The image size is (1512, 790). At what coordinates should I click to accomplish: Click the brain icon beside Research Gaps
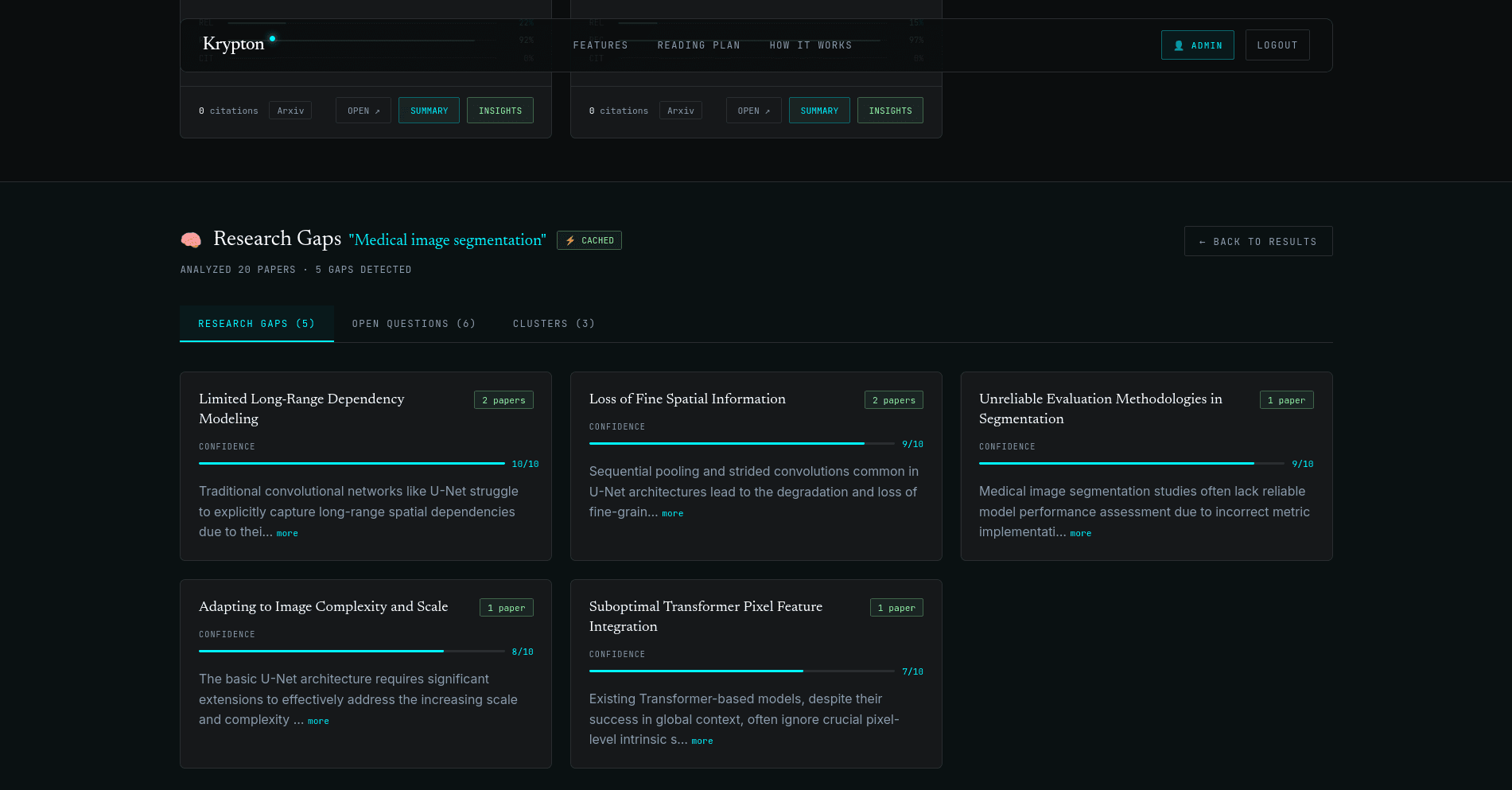(x=191, y=239)
